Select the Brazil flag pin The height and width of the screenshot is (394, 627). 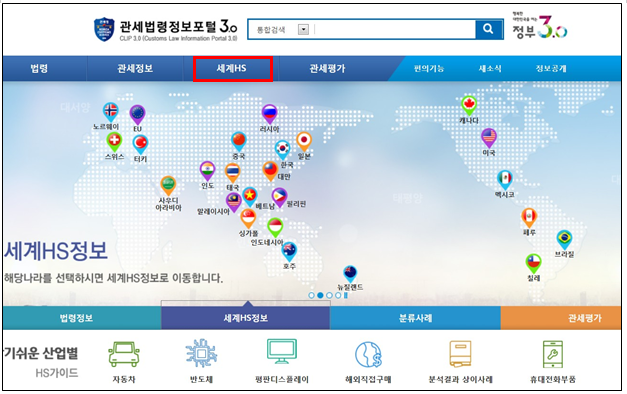564,240
